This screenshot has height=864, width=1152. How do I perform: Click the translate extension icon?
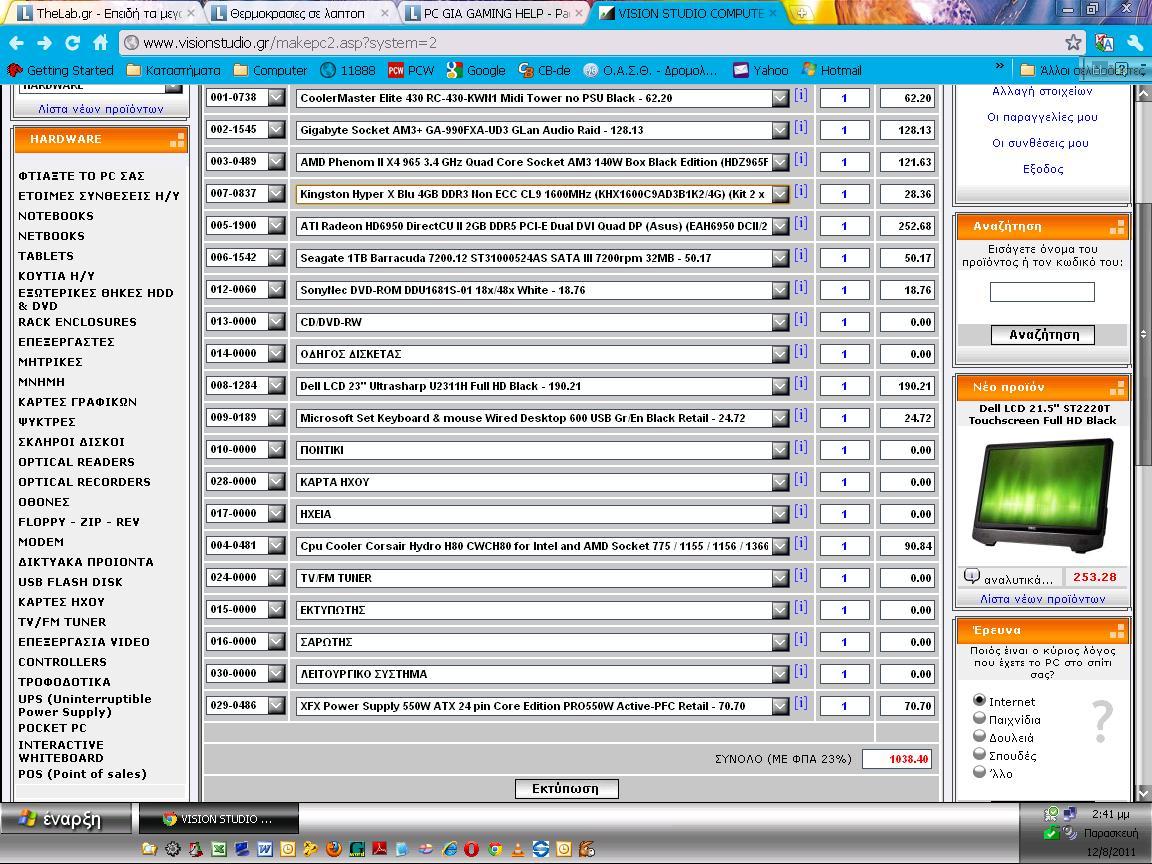(x=1104, y=43)
